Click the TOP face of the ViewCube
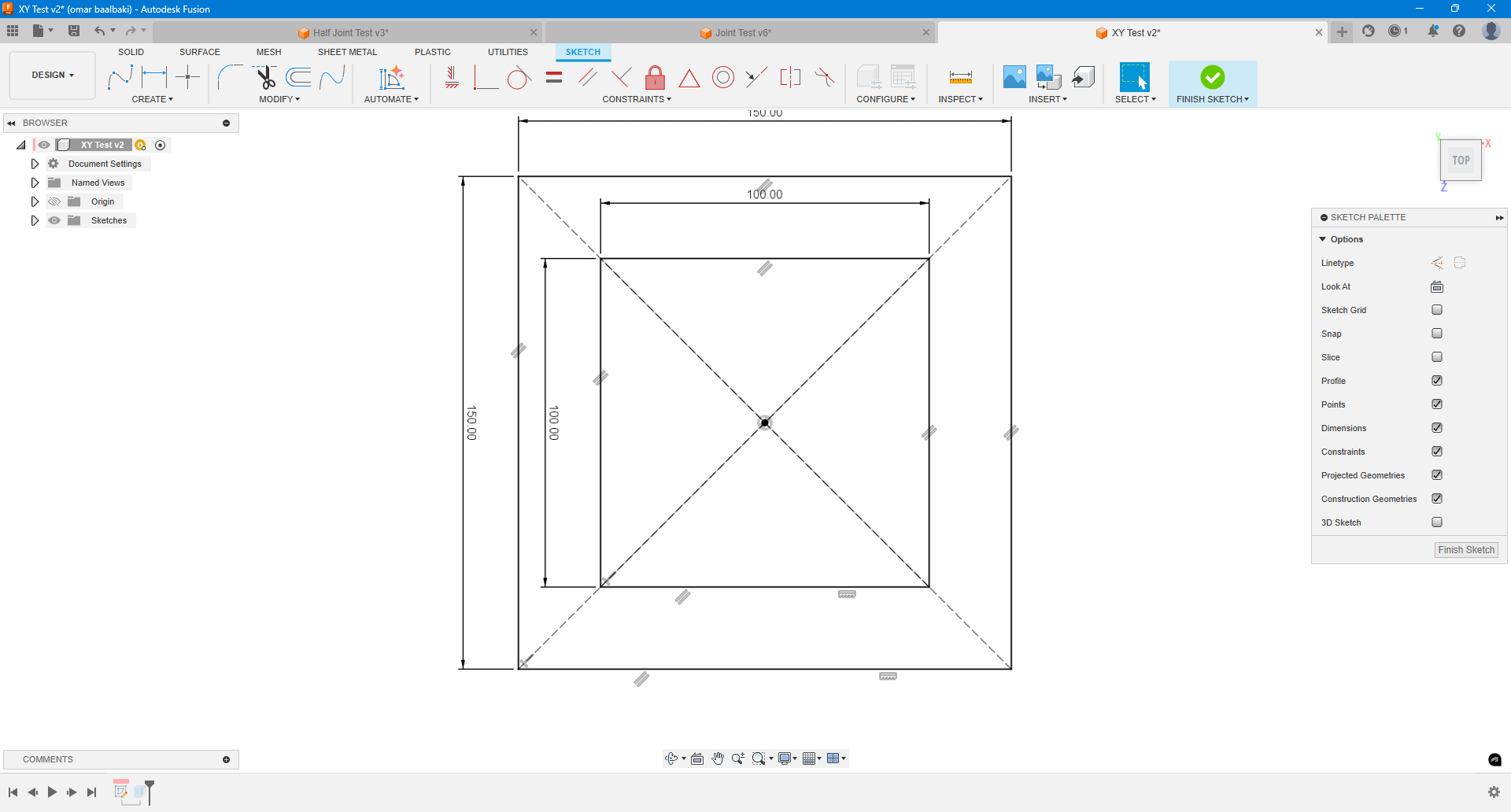1511x812 pixels. pos(1461,161)
